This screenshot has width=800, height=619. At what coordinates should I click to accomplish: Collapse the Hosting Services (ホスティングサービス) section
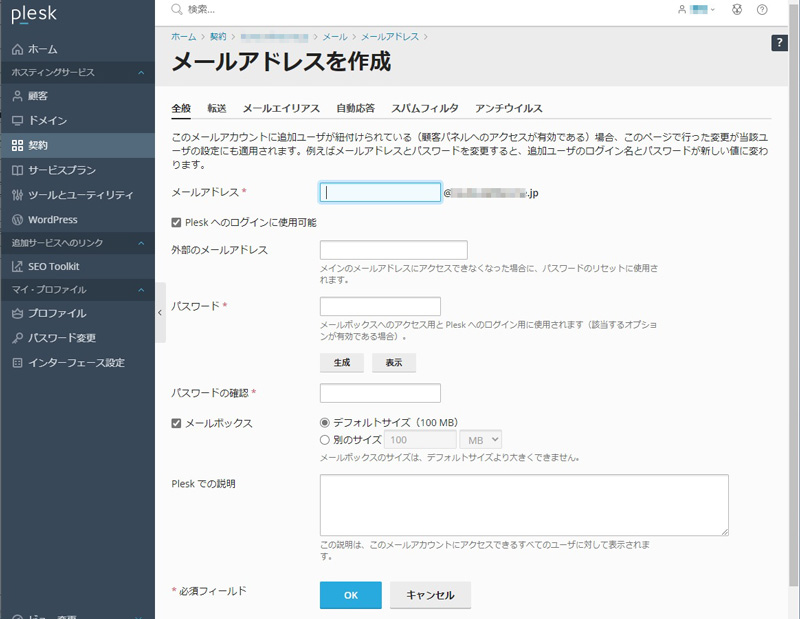tap(141, 73)
